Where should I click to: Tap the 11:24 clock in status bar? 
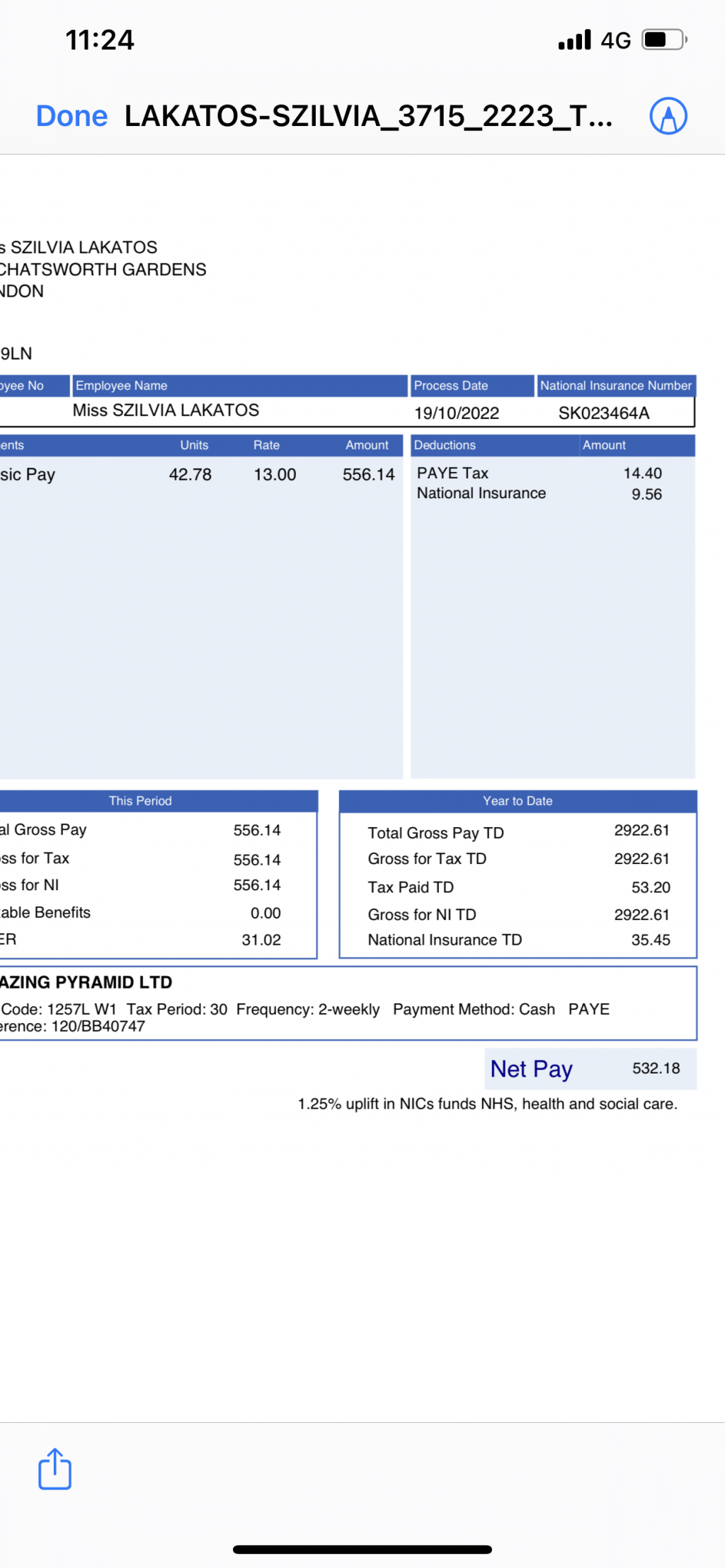point(100,40)
